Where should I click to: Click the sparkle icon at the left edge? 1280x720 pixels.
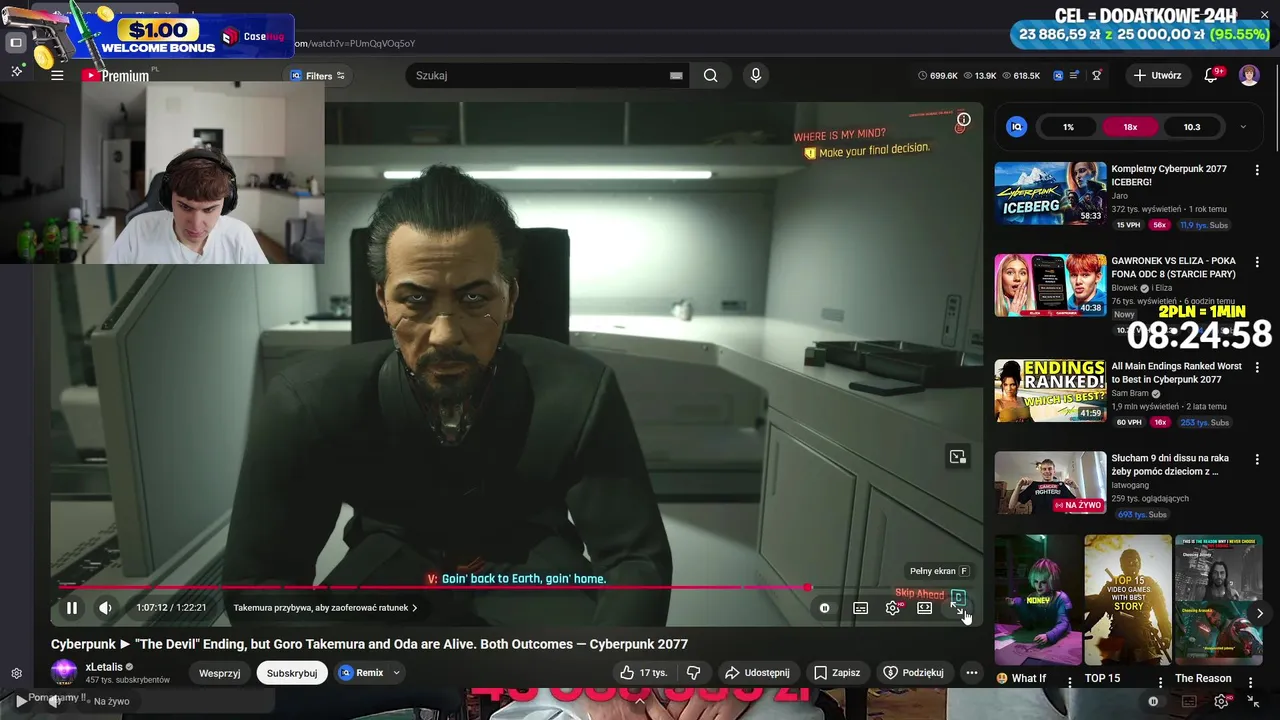click(x=16, y=72)
